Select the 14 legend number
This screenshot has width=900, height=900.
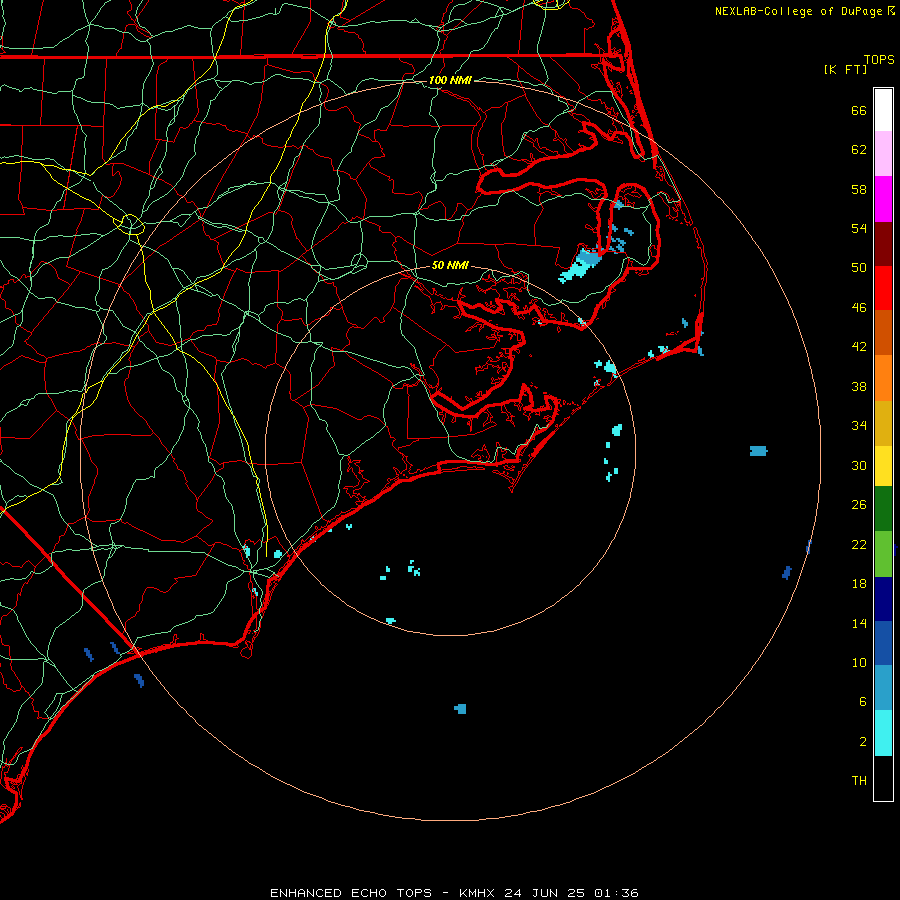tap(859, 623)
